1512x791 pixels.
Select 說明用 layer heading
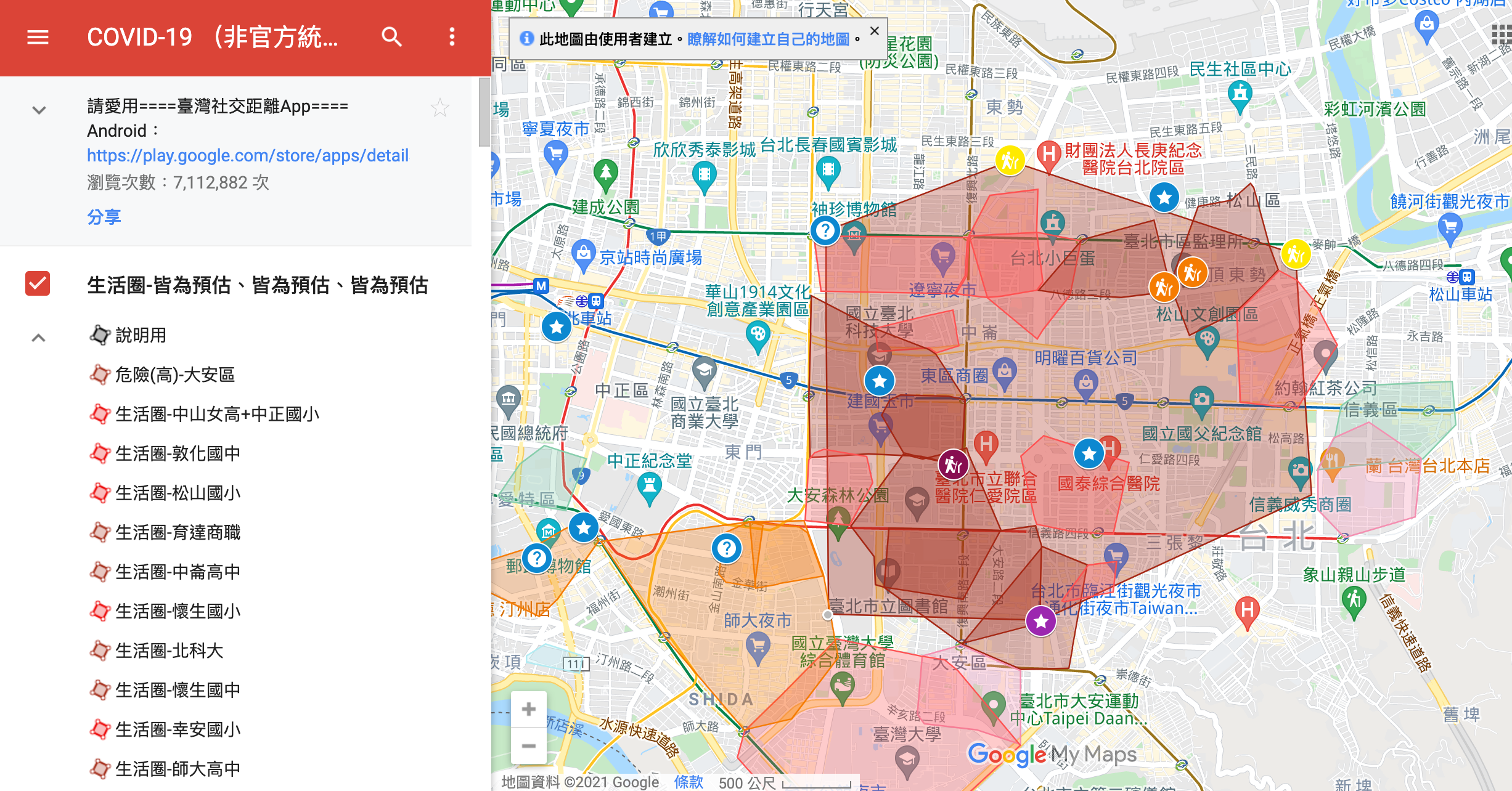pyautogui.click(x=141, y=335)
